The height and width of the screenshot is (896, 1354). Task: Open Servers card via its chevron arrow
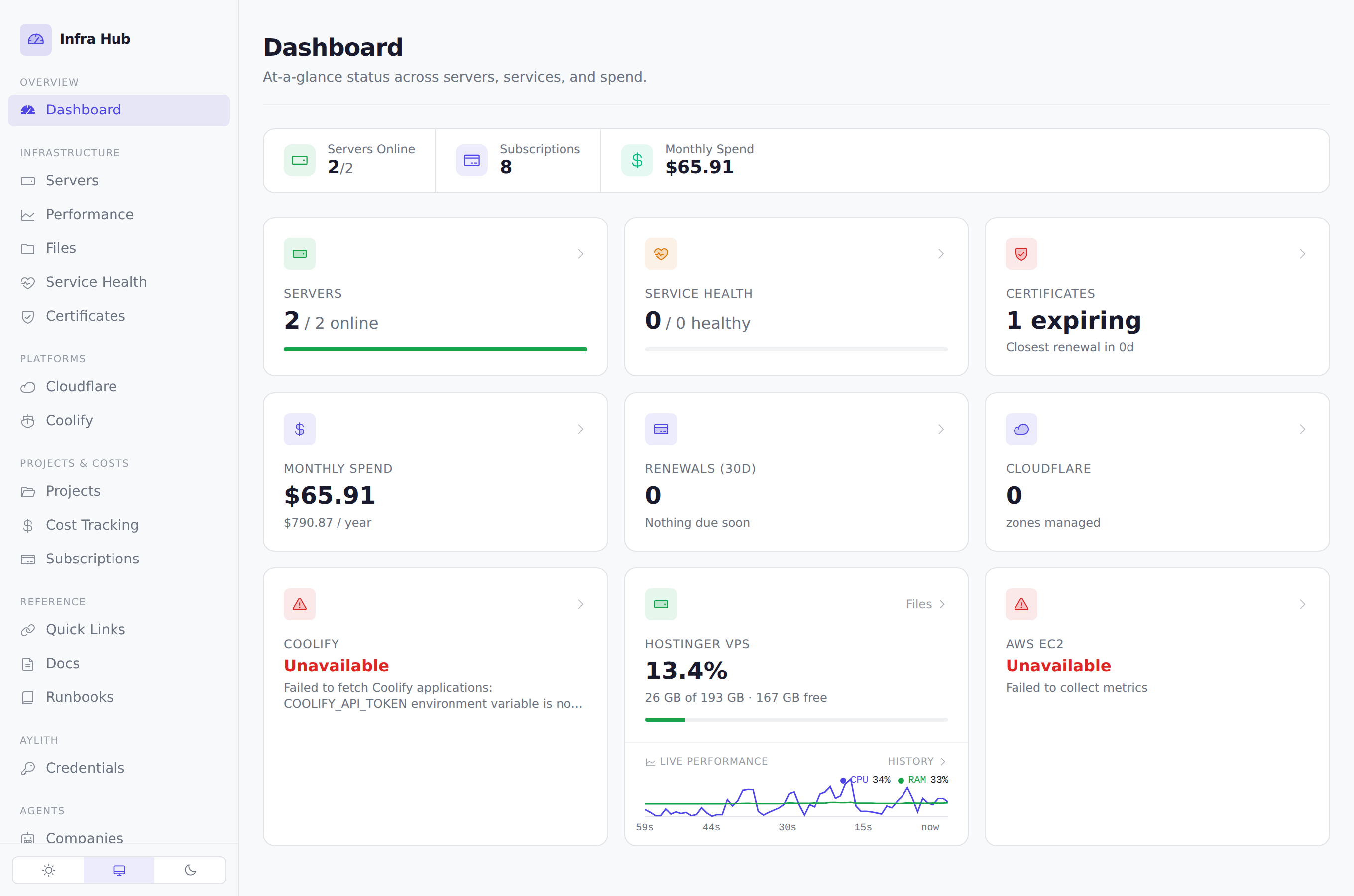(580, 254)
